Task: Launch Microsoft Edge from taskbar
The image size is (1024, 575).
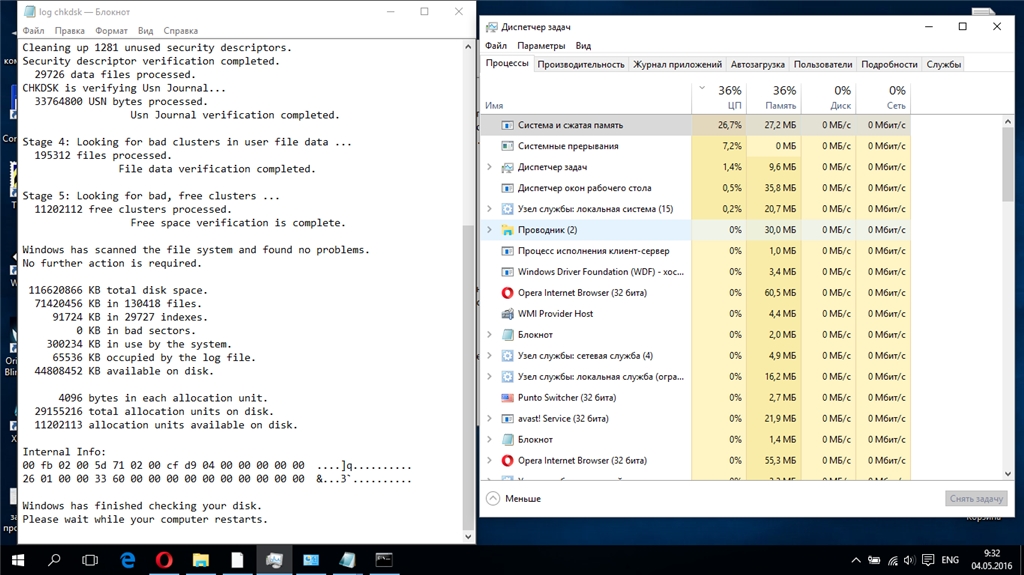Action: (128, 560)
